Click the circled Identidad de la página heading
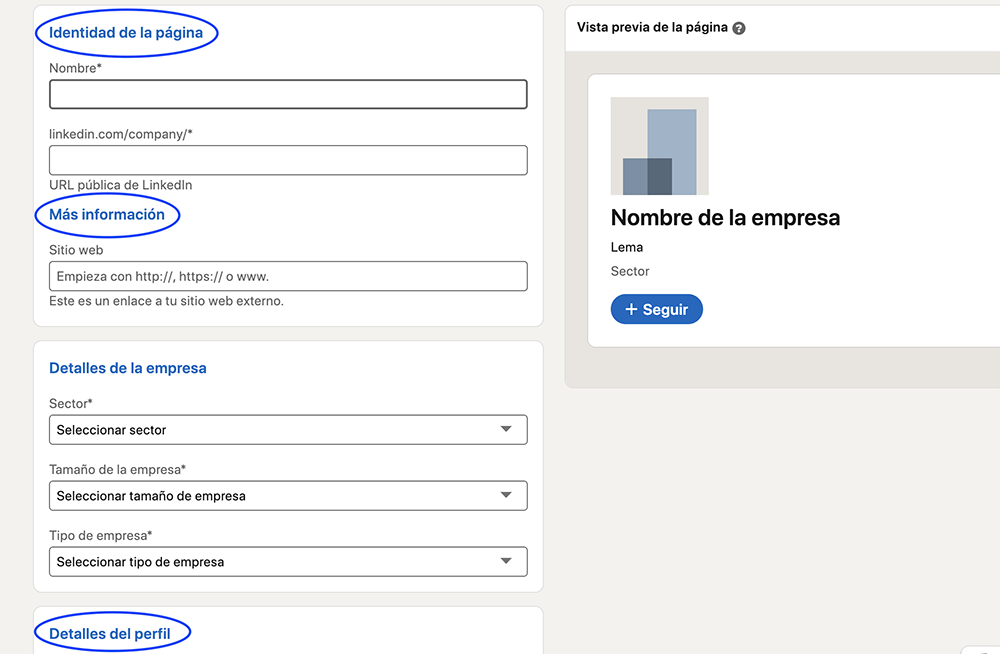 coord(126,32)
